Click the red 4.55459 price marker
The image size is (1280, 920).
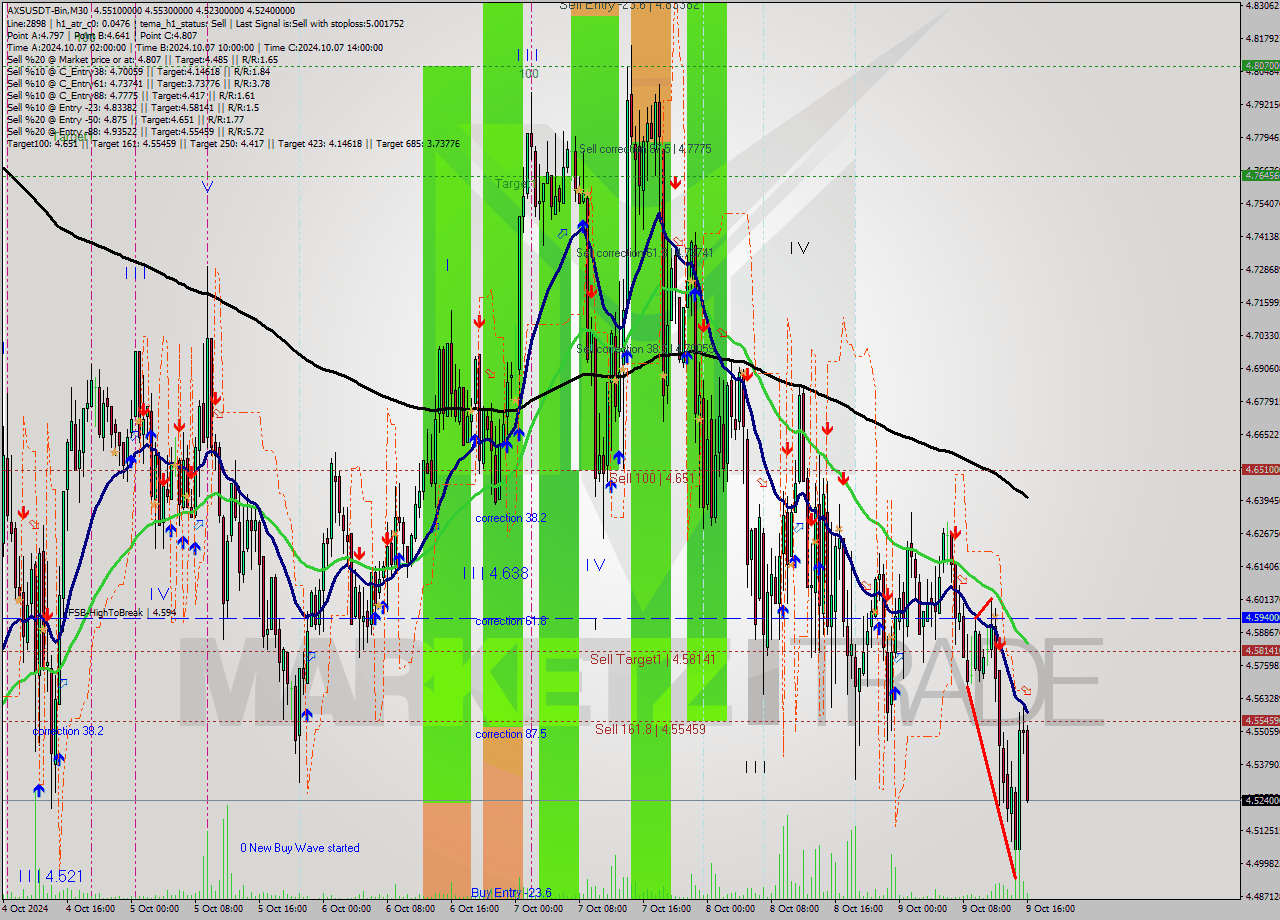pos(1260,720)
